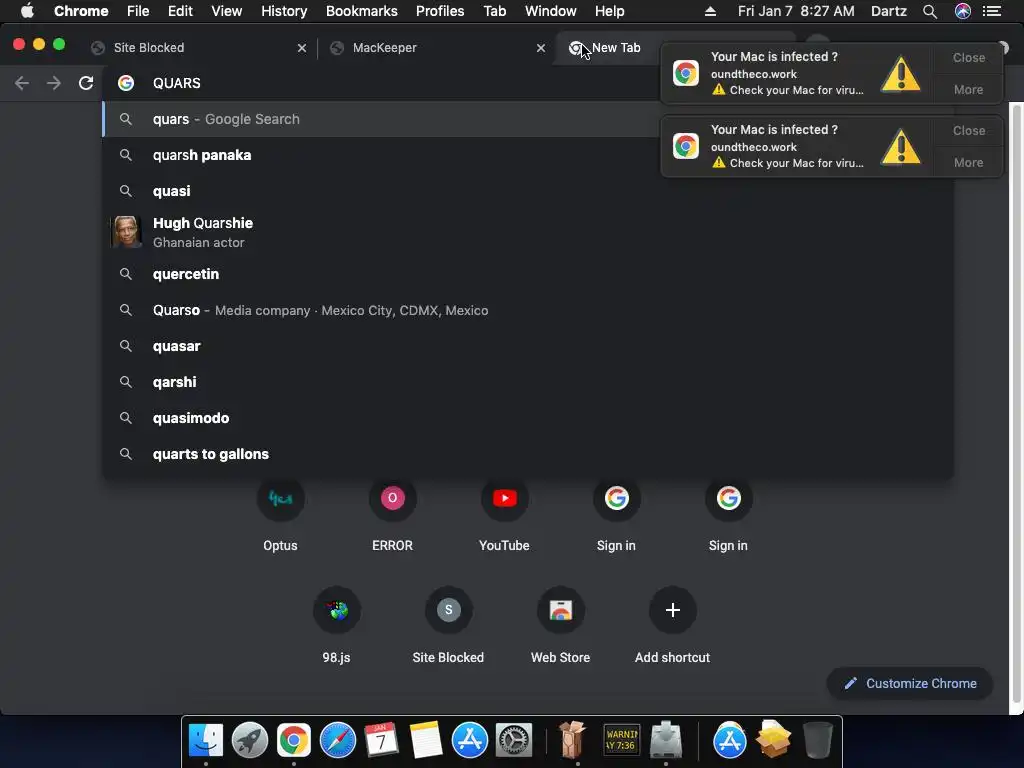Open the 98.js shortcut

coord(337,611)
